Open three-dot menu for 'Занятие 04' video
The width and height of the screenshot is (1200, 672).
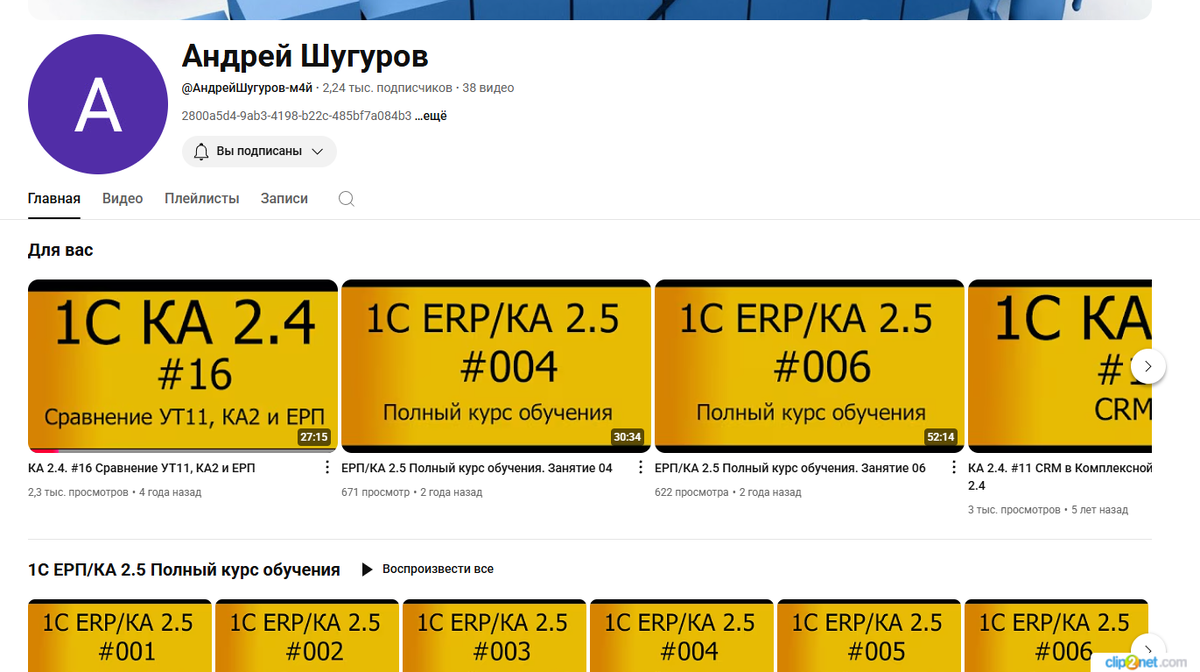[640, 468]
